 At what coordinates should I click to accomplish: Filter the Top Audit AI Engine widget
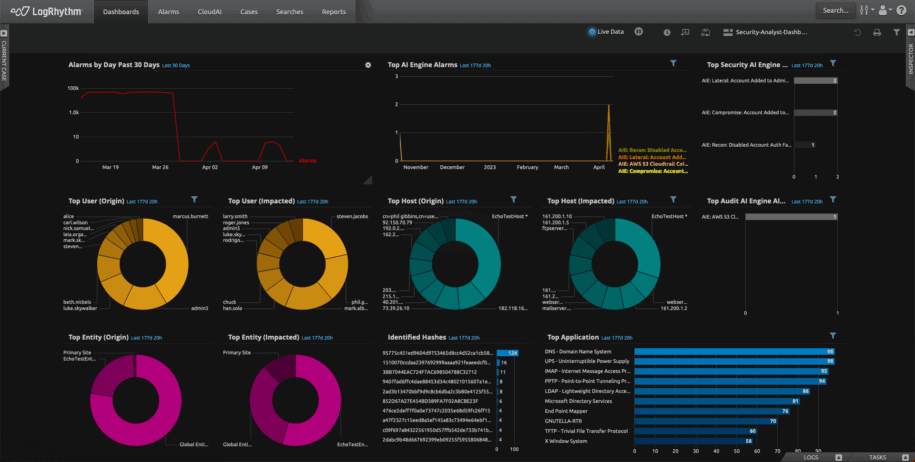833,200
